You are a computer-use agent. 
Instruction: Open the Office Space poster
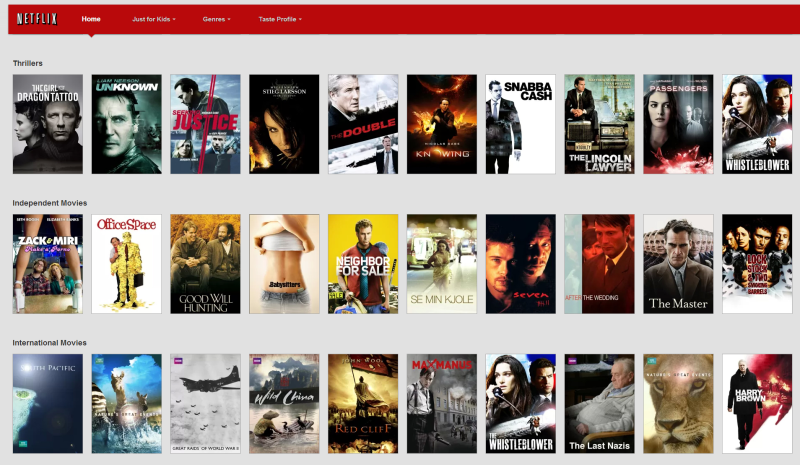click(x=127, y=264)
